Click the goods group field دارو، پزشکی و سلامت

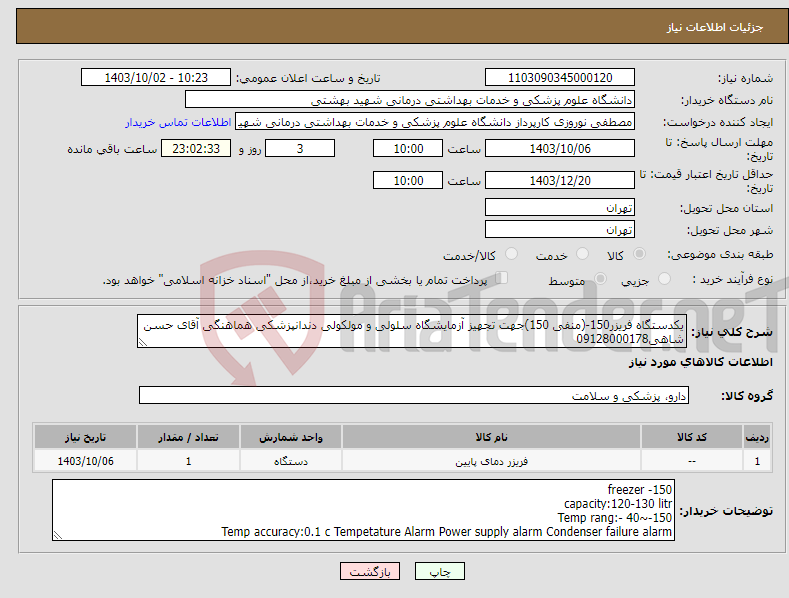coord(414,395)
